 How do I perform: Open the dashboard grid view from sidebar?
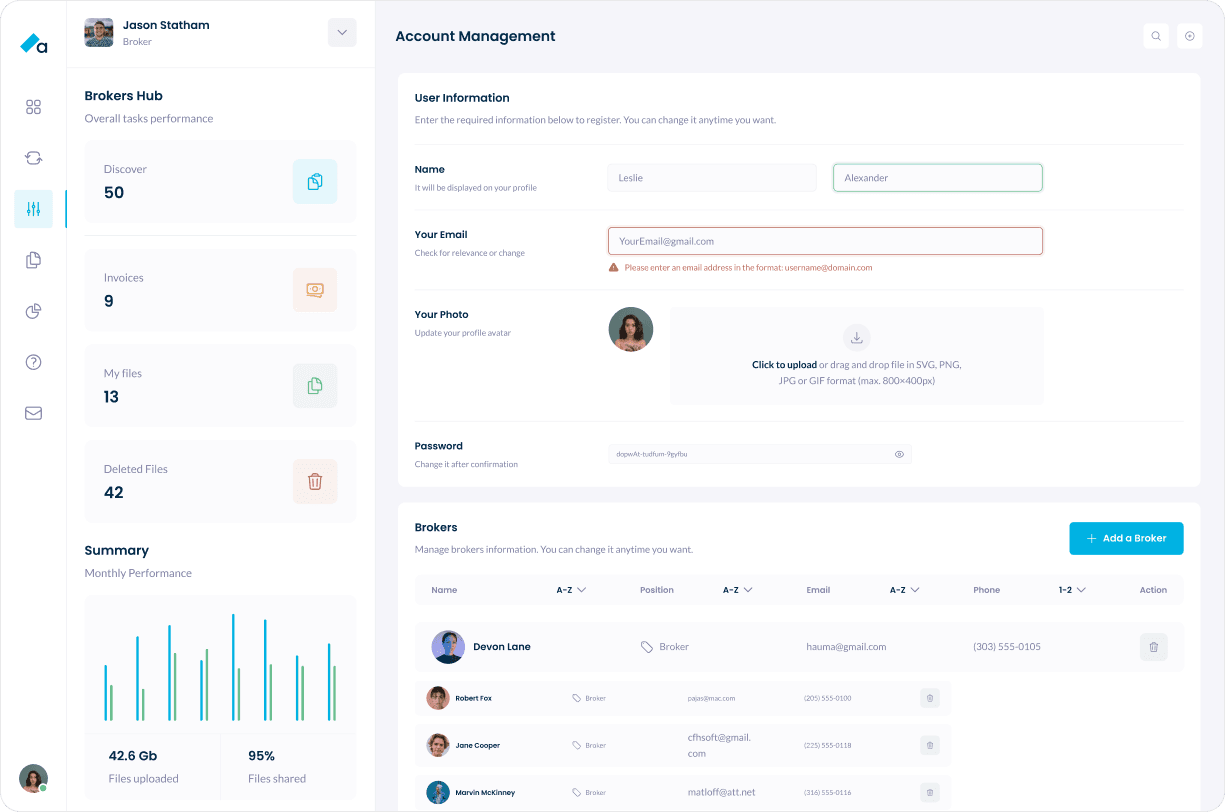33,107
